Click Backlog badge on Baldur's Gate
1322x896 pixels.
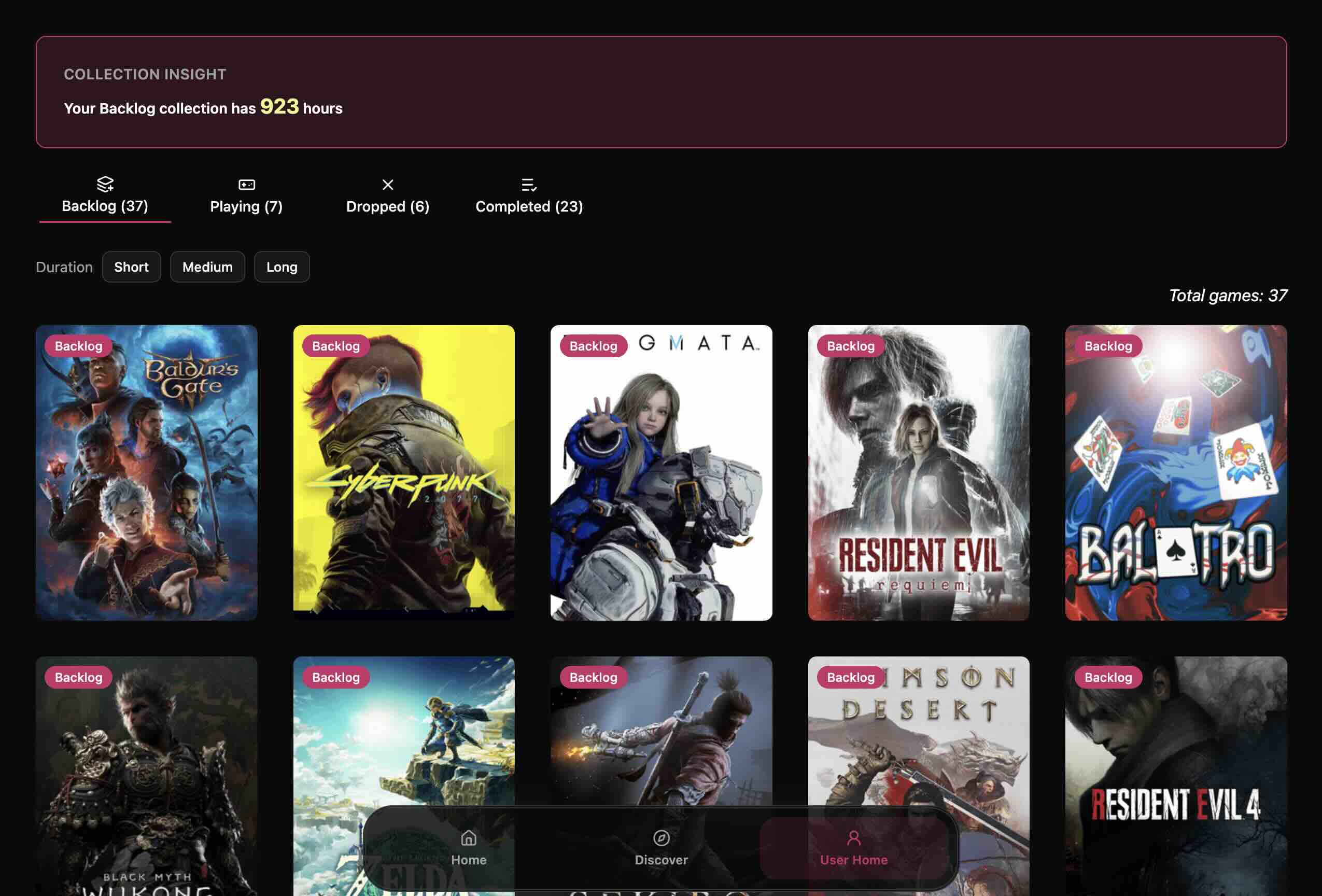click(78, 346)
